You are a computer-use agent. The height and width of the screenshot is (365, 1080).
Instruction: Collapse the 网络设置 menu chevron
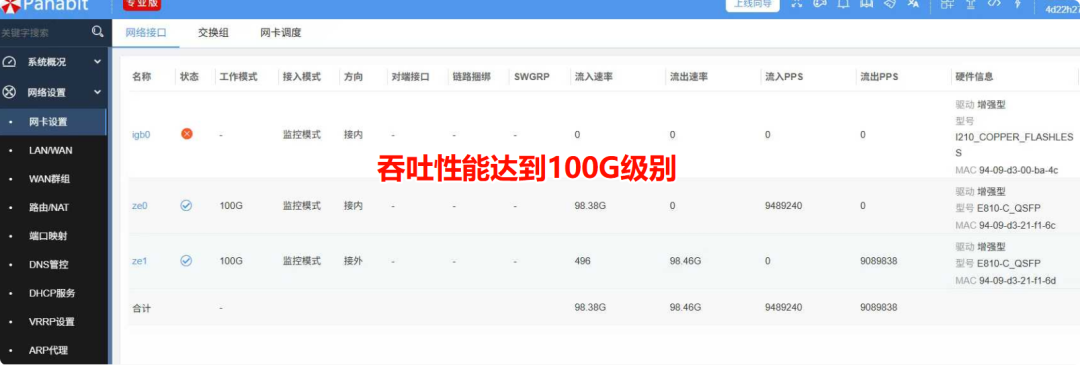[97, 92]
